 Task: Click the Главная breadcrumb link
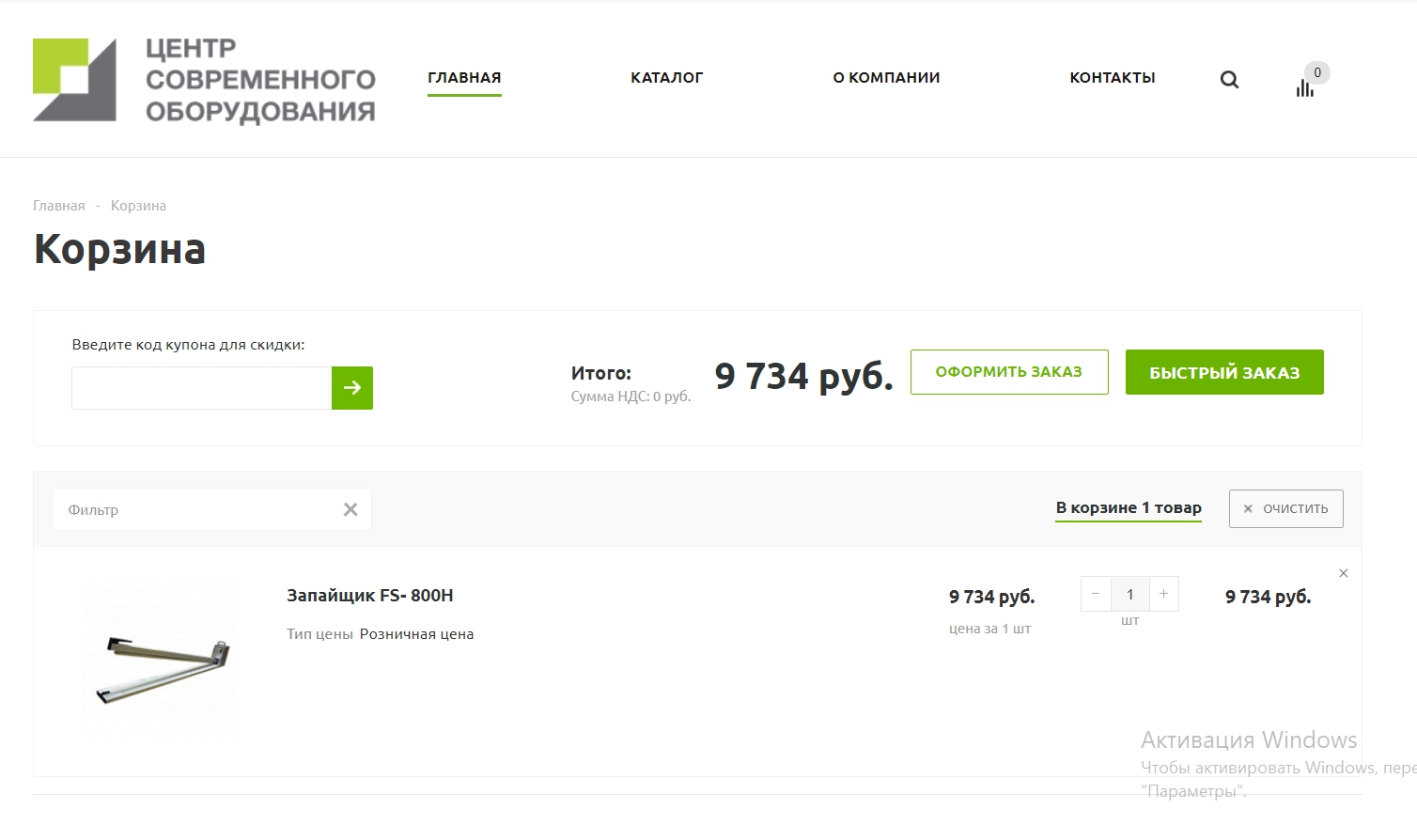pos(58,206)
